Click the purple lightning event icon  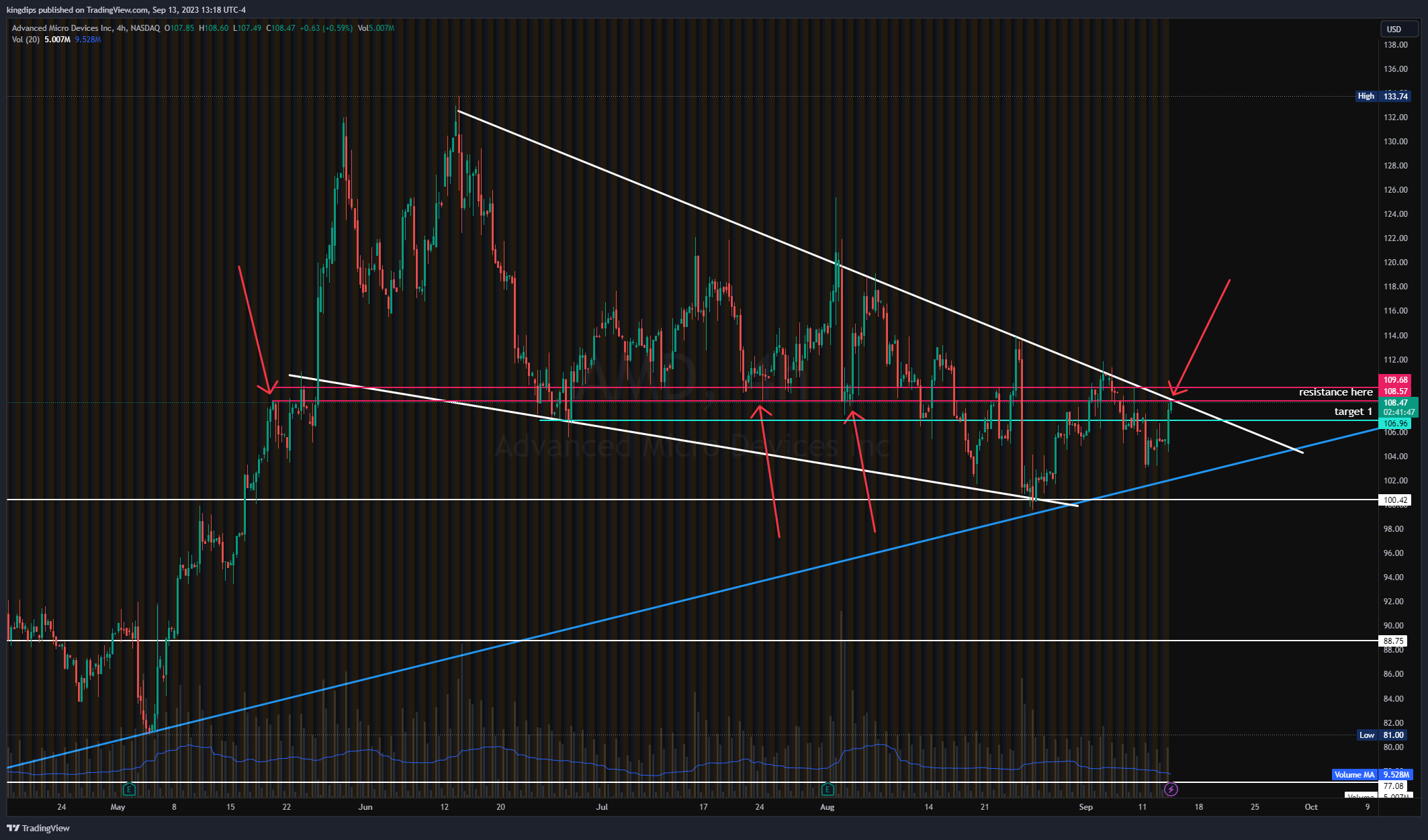pos(1171,789)
